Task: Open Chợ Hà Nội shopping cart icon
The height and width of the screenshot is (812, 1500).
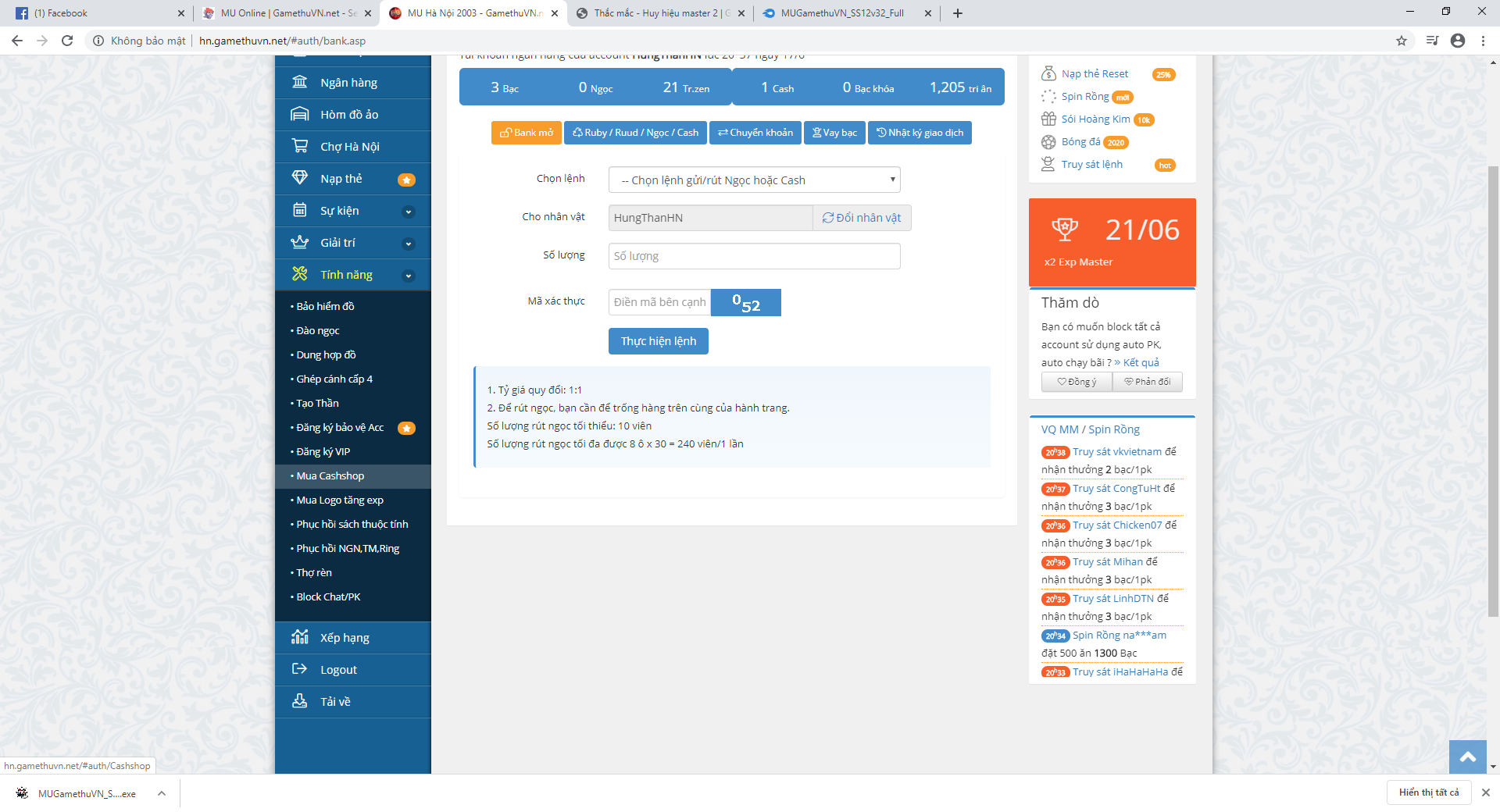Action: click(299, 146)
